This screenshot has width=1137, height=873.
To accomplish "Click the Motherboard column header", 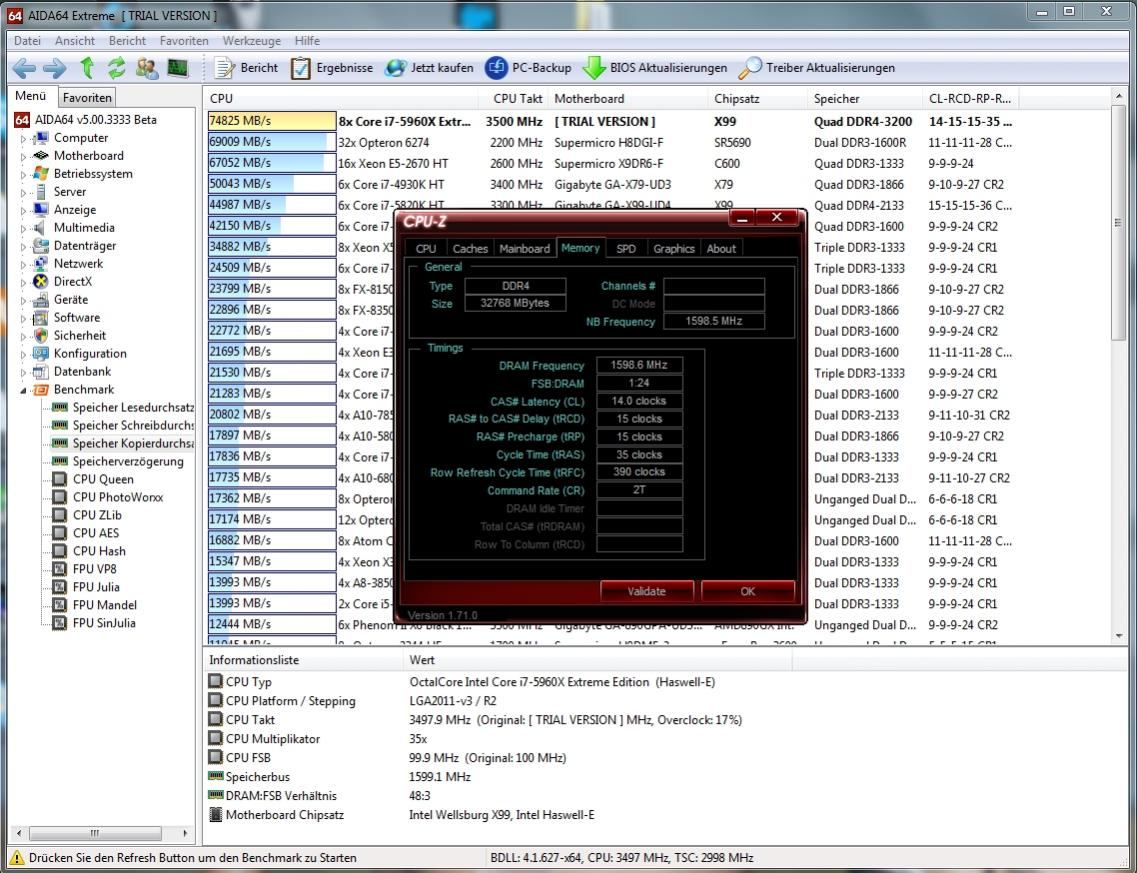I will [x=629, y=99].
